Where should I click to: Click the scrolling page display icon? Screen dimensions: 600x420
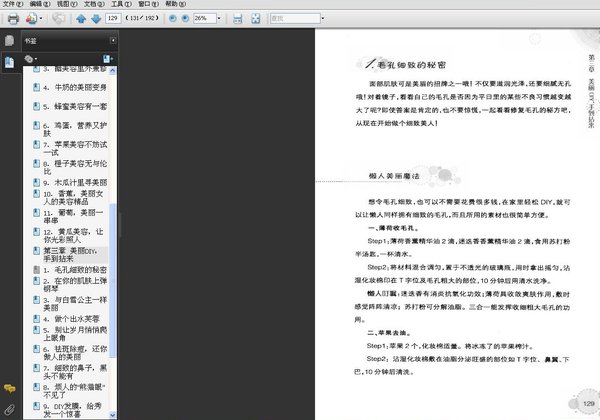tap(238, 19)
